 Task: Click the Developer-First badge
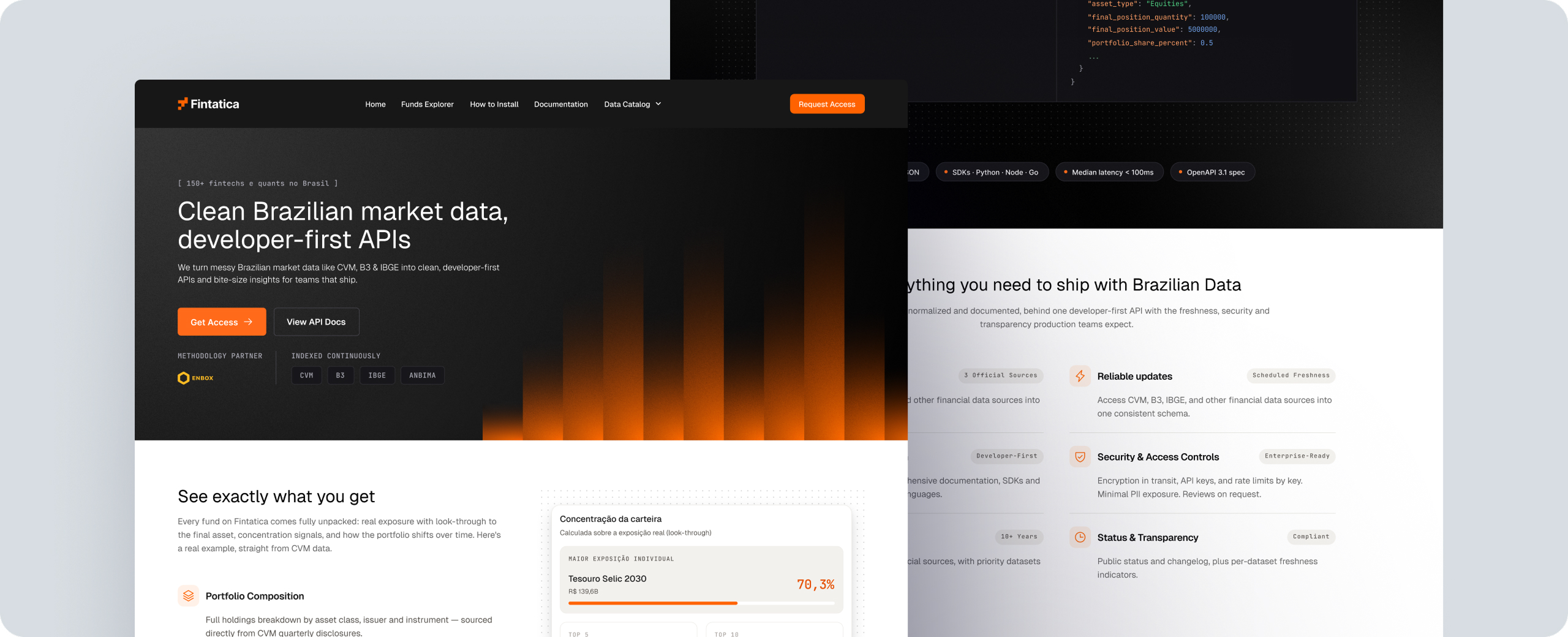(x=1007, y=456)
